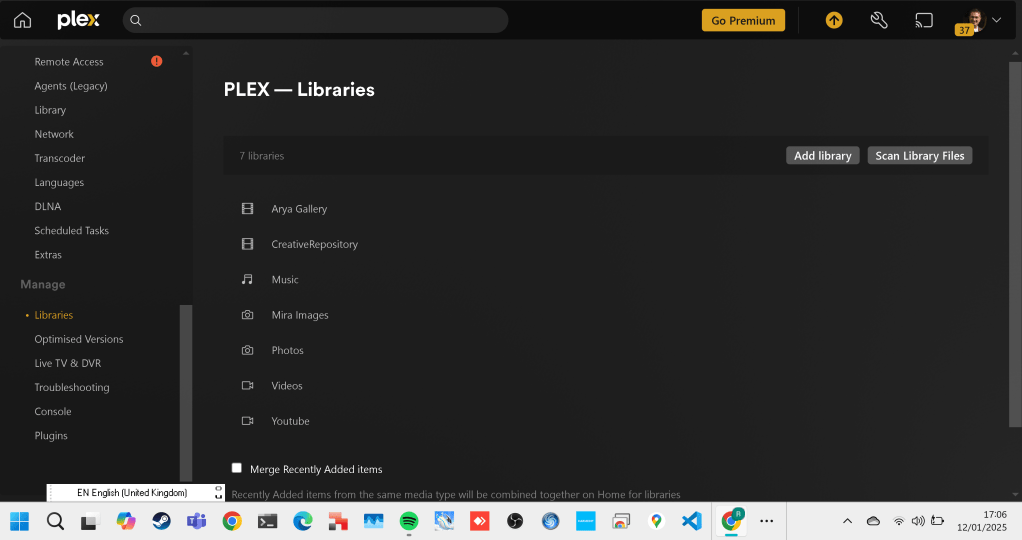Screen dimensions: 1022x540
Task: Click camera icon beside Mira Images
Action: tap(247, 315)
